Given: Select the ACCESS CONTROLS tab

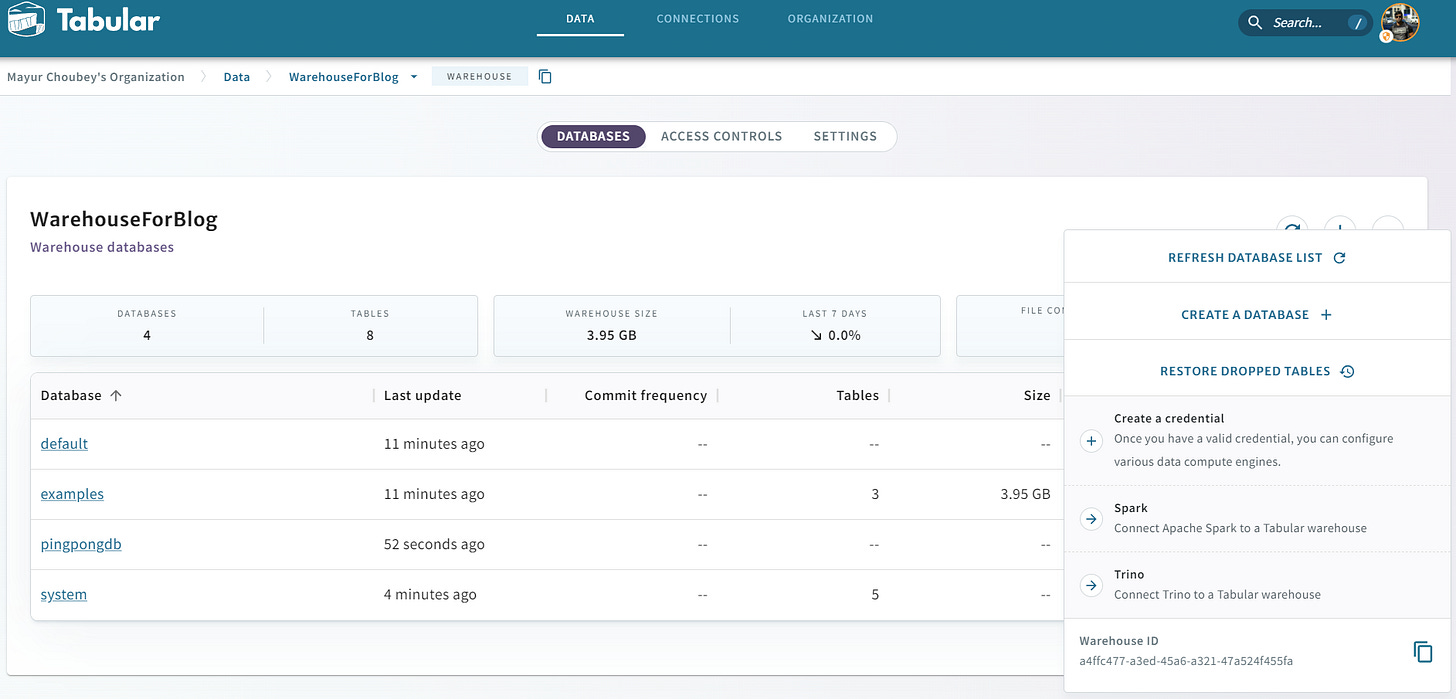Looking at the screenshot, I should (721, 136).
